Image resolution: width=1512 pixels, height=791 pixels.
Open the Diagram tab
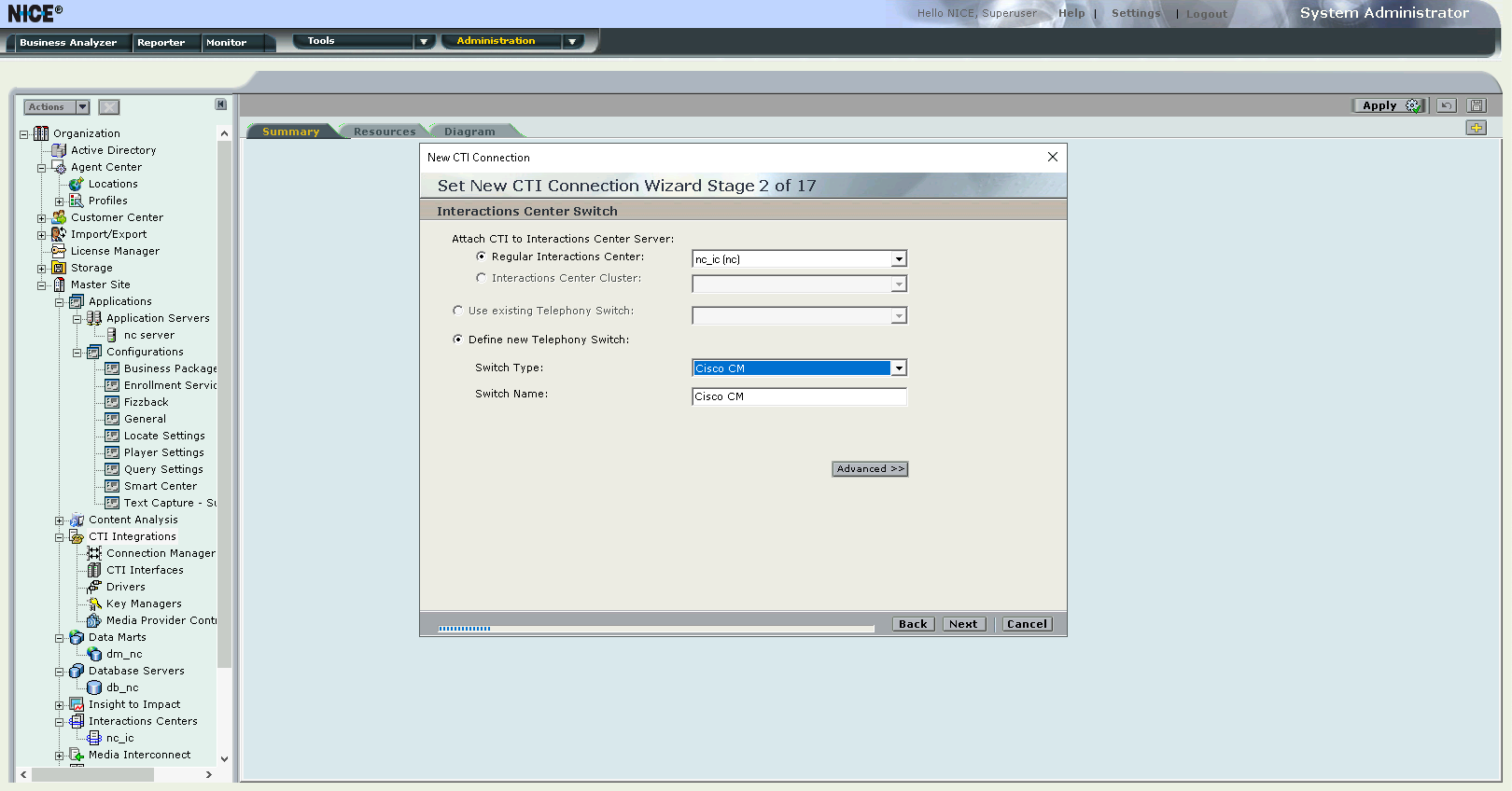pyautogui.click(x=469, y=132)
